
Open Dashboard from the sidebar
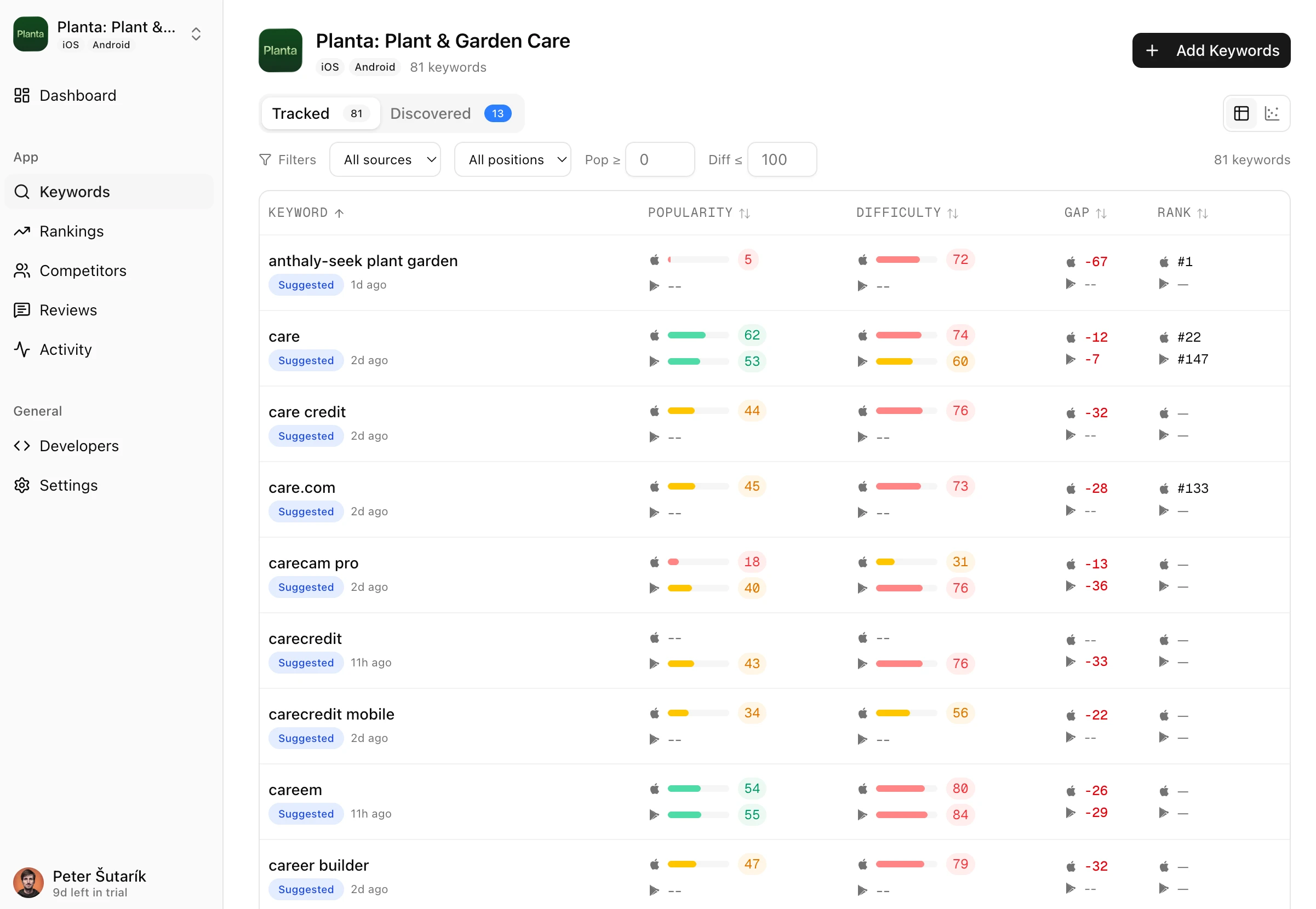pos(77,95)
